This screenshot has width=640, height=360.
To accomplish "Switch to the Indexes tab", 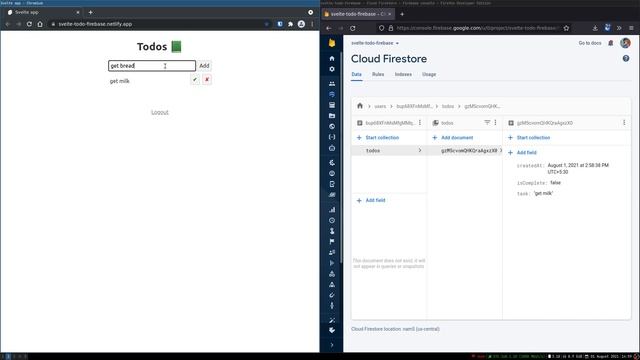I will (x=403, y=74).
